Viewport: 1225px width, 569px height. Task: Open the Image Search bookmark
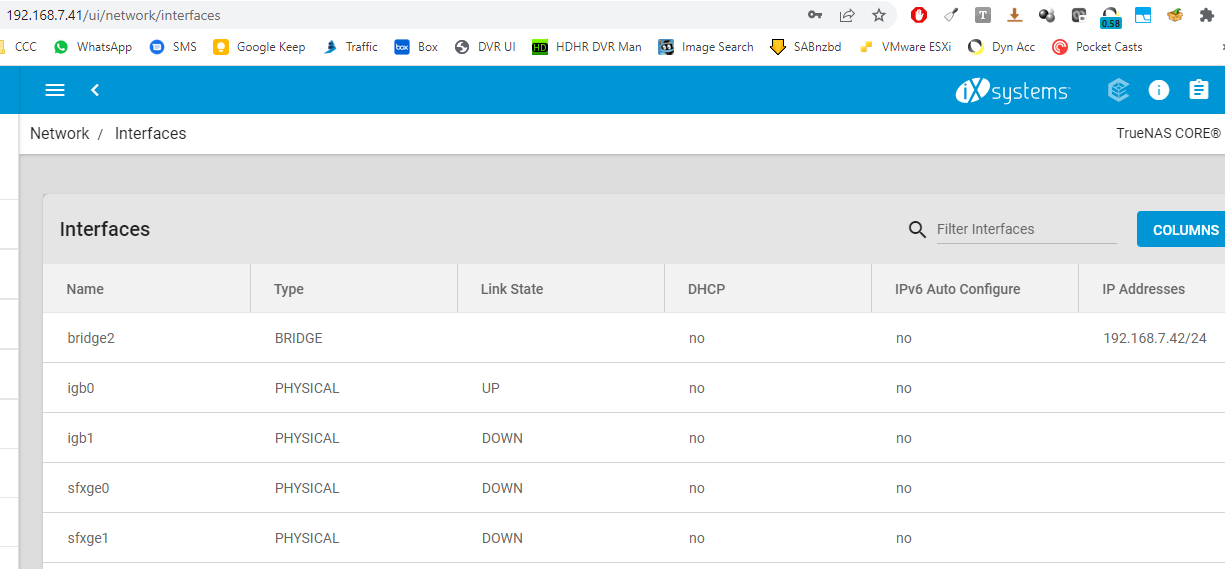[x=706, y=47]
